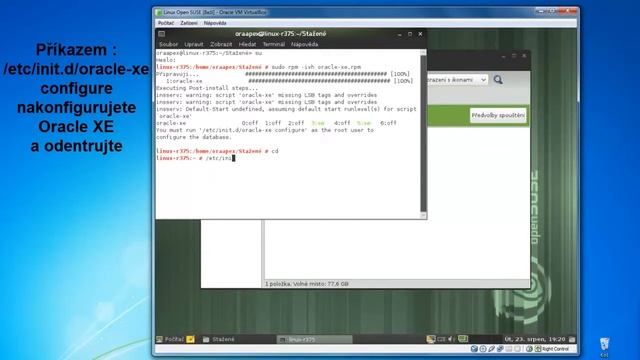Open VirtualBox Nápověda menu
Screen dimensions: 640x360
(x=215, y=23)
